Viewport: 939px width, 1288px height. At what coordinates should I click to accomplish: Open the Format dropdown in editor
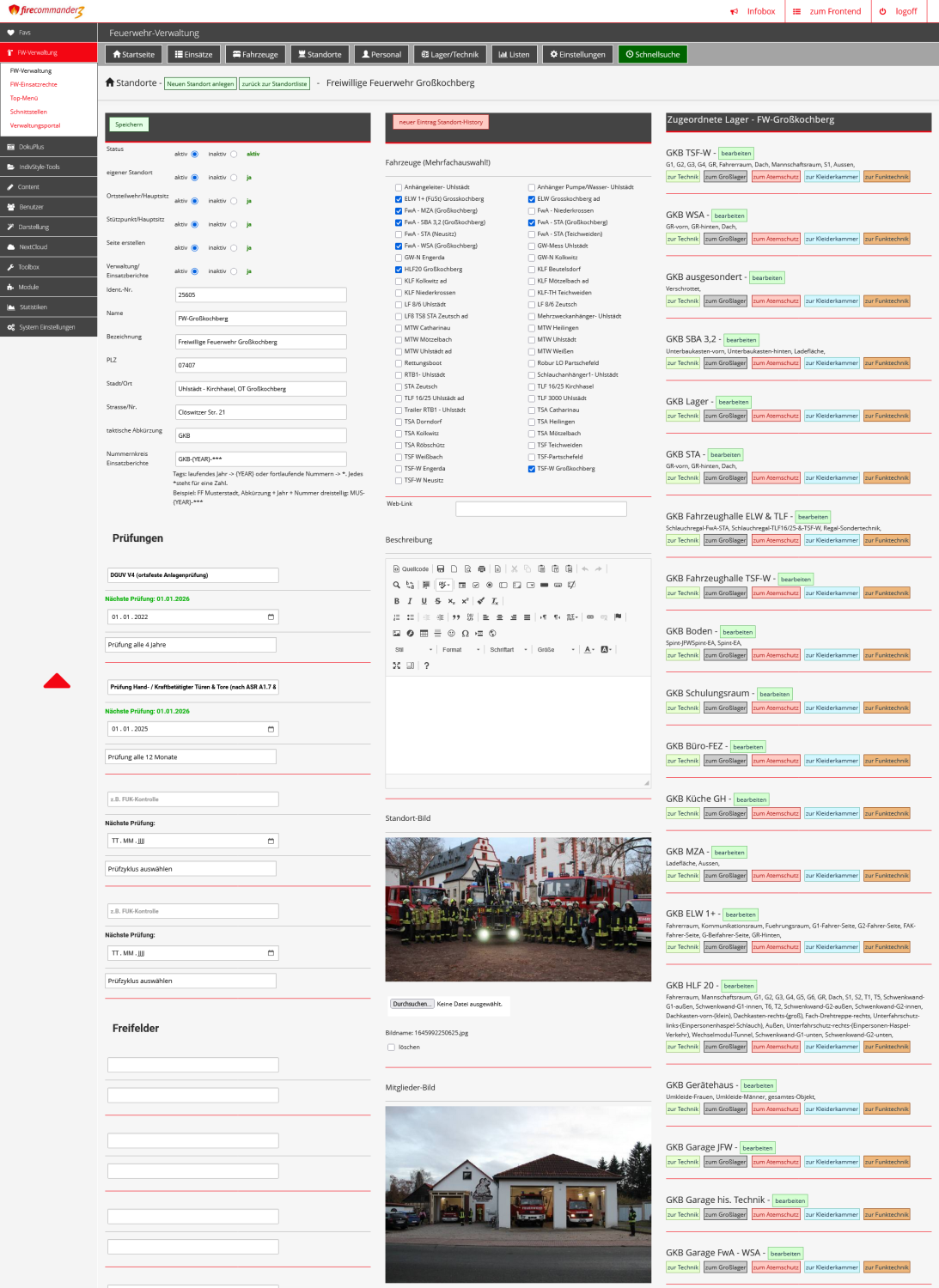click(460, 650)
